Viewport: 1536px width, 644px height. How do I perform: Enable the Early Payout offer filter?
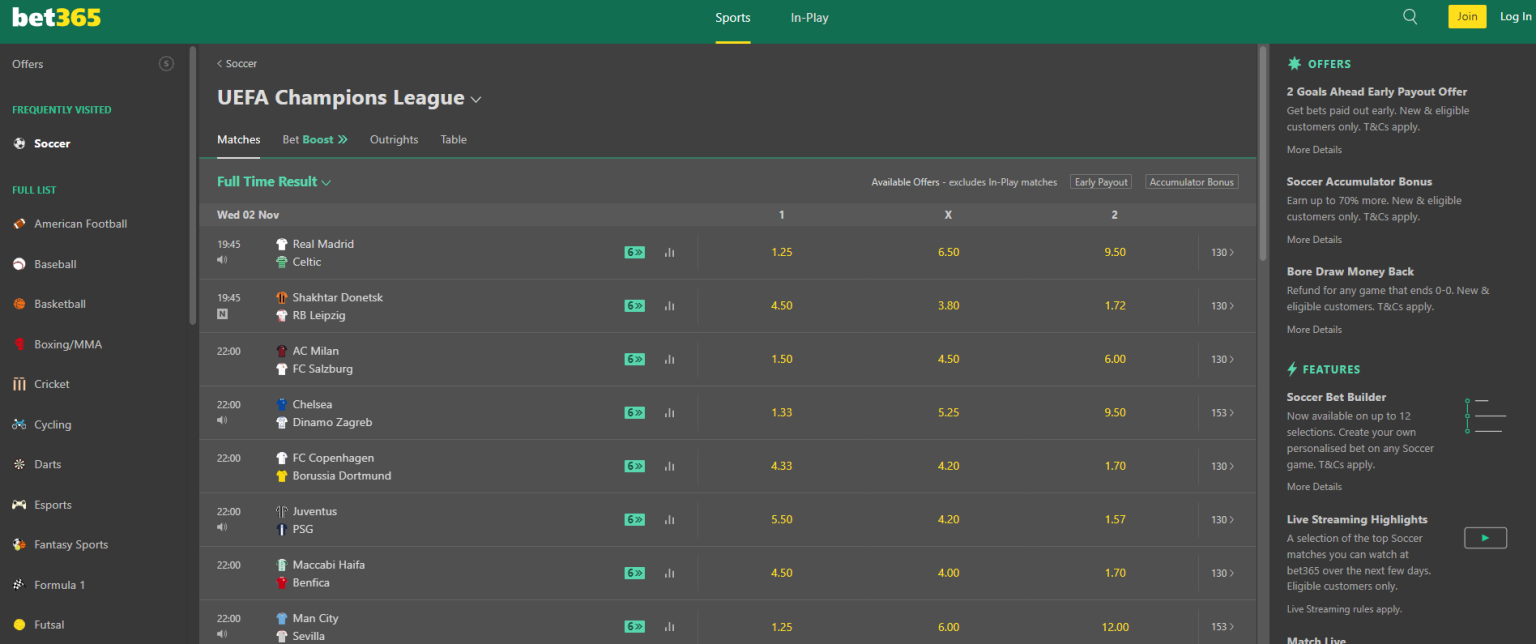click(x=1100, y=182)
